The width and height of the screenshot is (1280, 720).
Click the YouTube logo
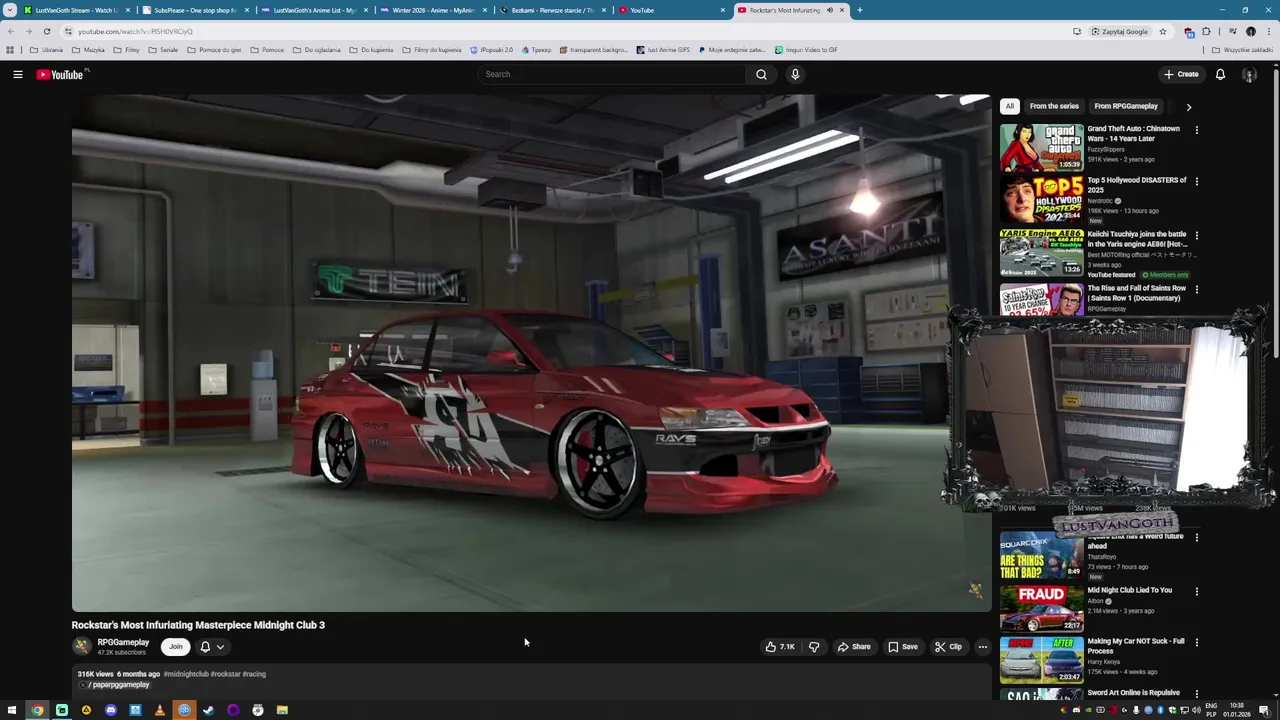tap(60, 74)
